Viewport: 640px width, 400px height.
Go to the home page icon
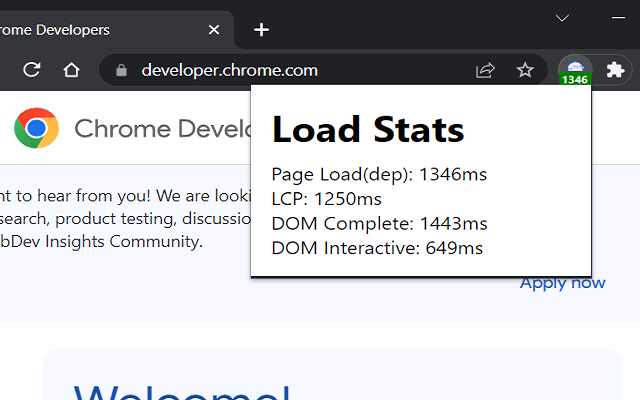pyautogui.click(x=71, y=70)
